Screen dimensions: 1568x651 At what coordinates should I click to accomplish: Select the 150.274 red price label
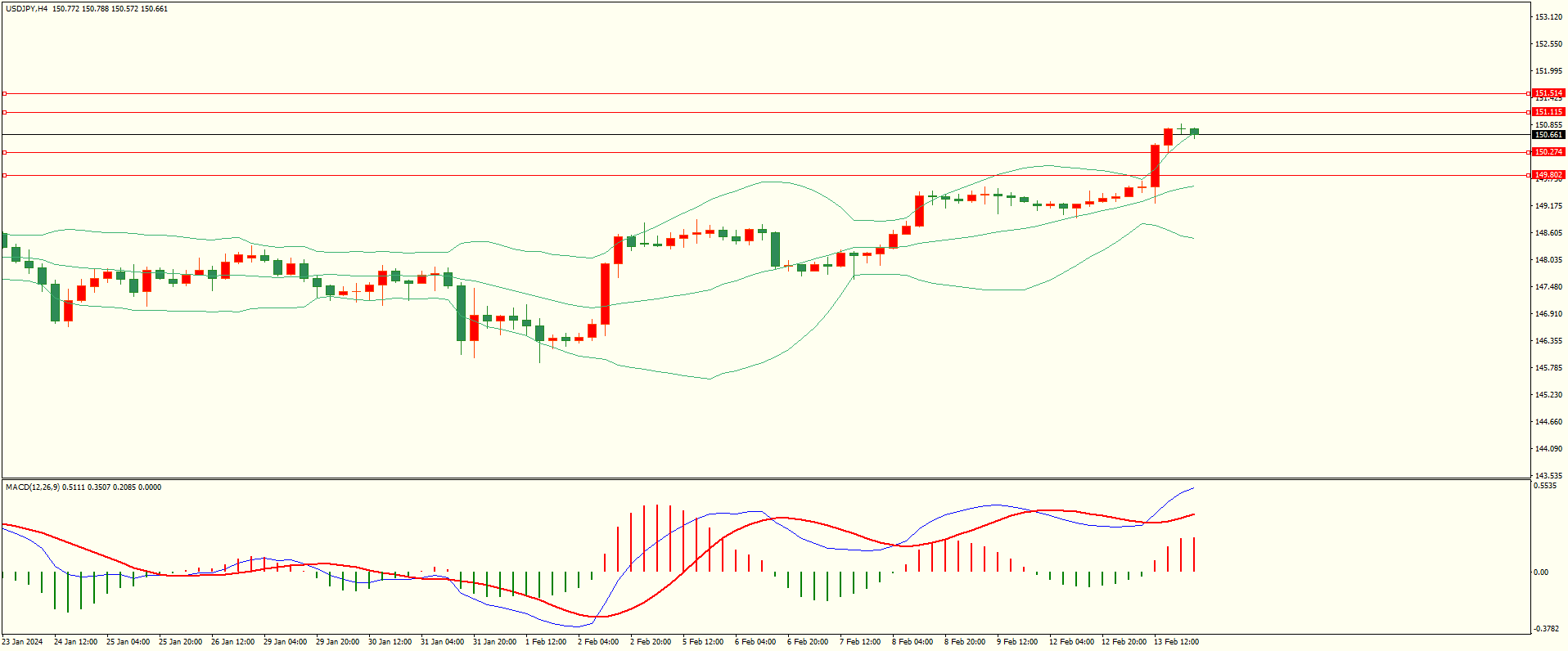click(1548, 152)
